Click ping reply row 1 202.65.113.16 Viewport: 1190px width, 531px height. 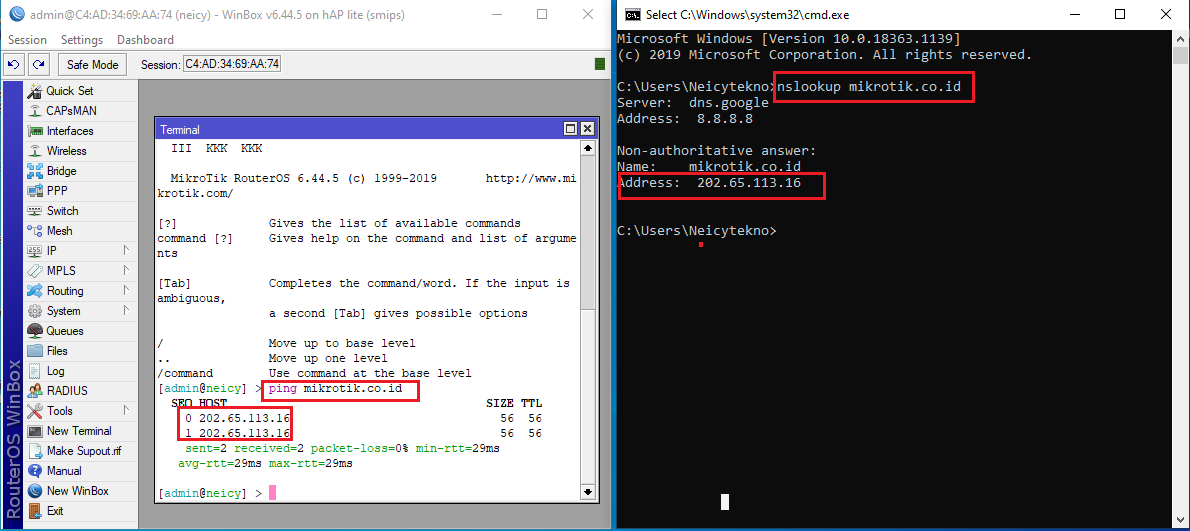coord(237,433)
